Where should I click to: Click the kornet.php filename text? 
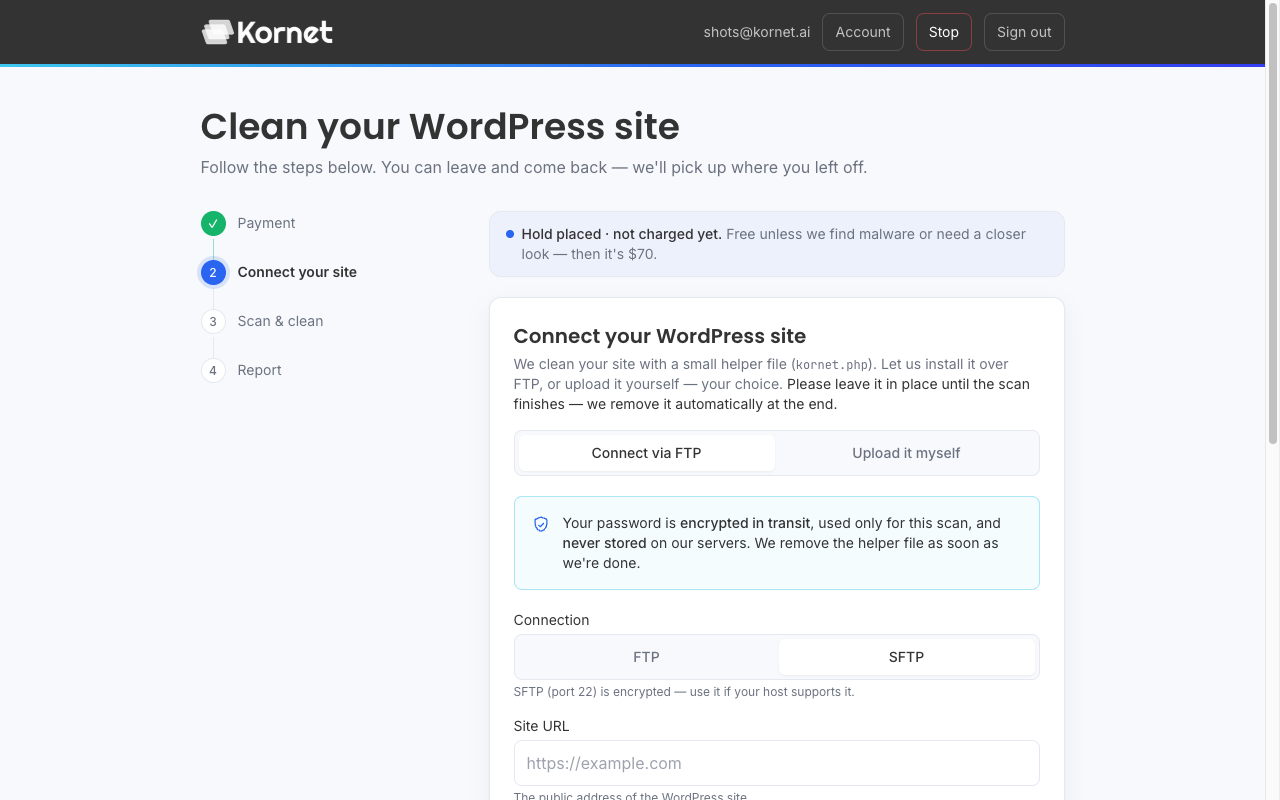click(834, 365)
